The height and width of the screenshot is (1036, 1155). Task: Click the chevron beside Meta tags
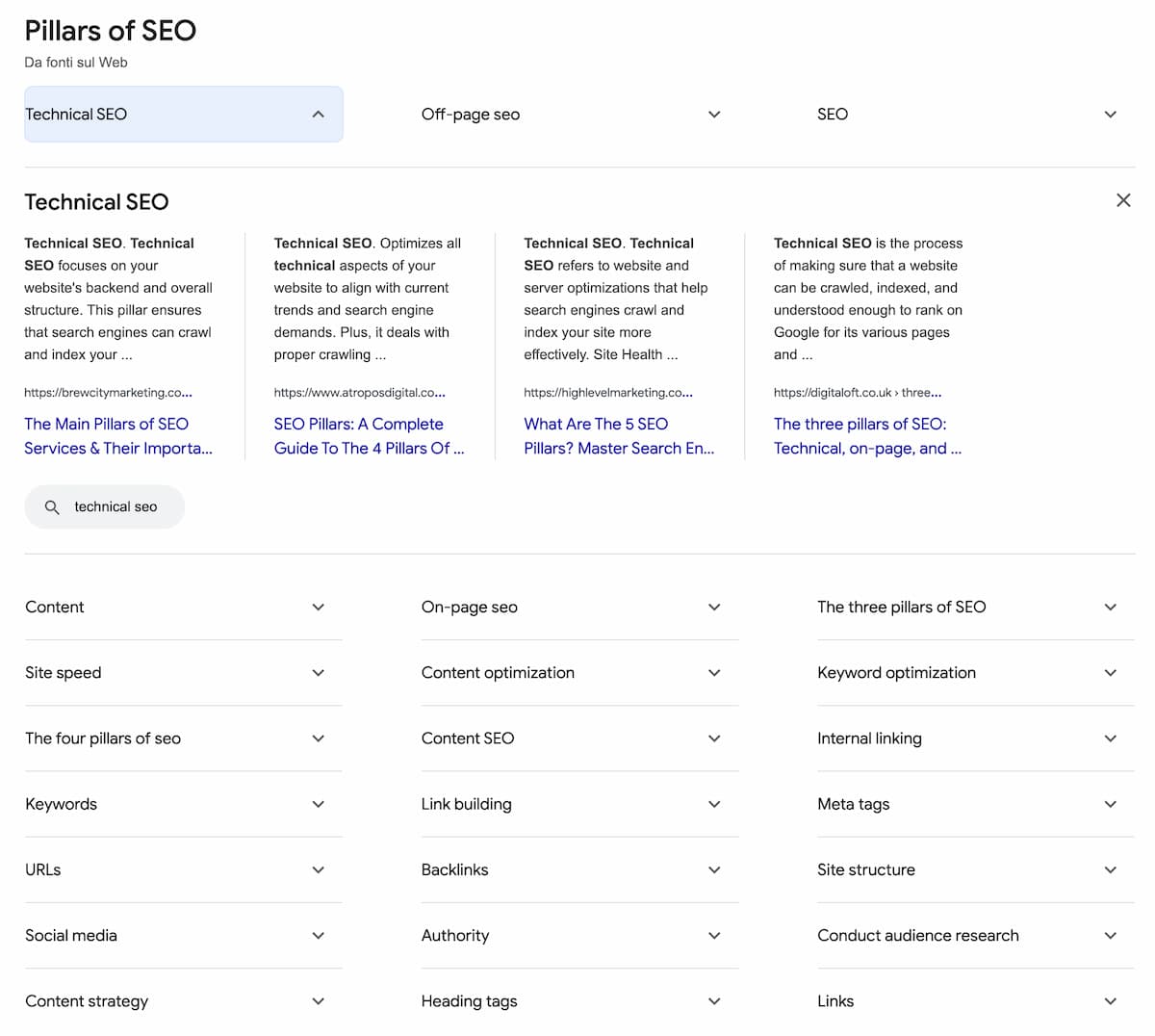click(x=1110, y=804)
